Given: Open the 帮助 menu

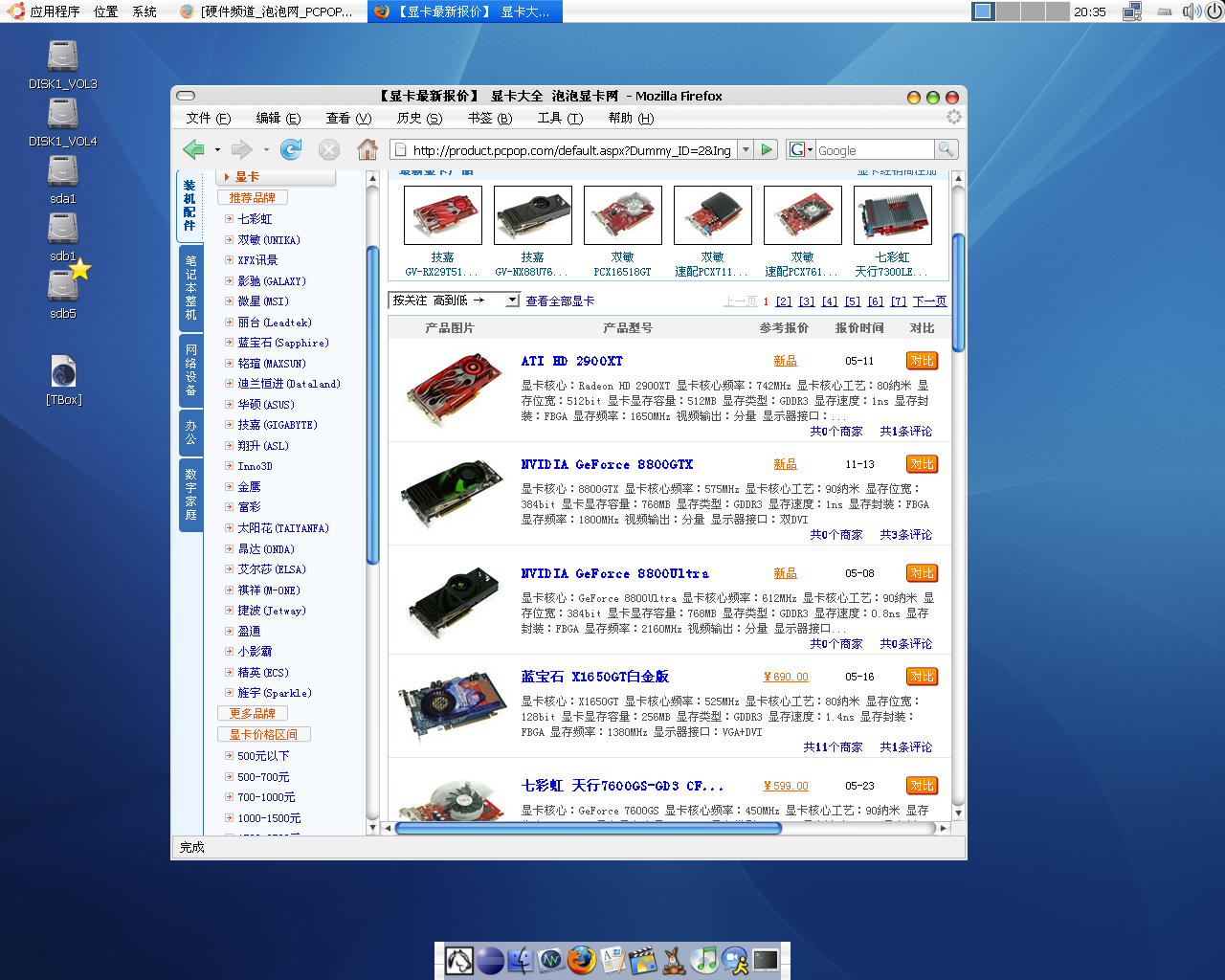Looking at the screenshot, I should click(631, 118).
